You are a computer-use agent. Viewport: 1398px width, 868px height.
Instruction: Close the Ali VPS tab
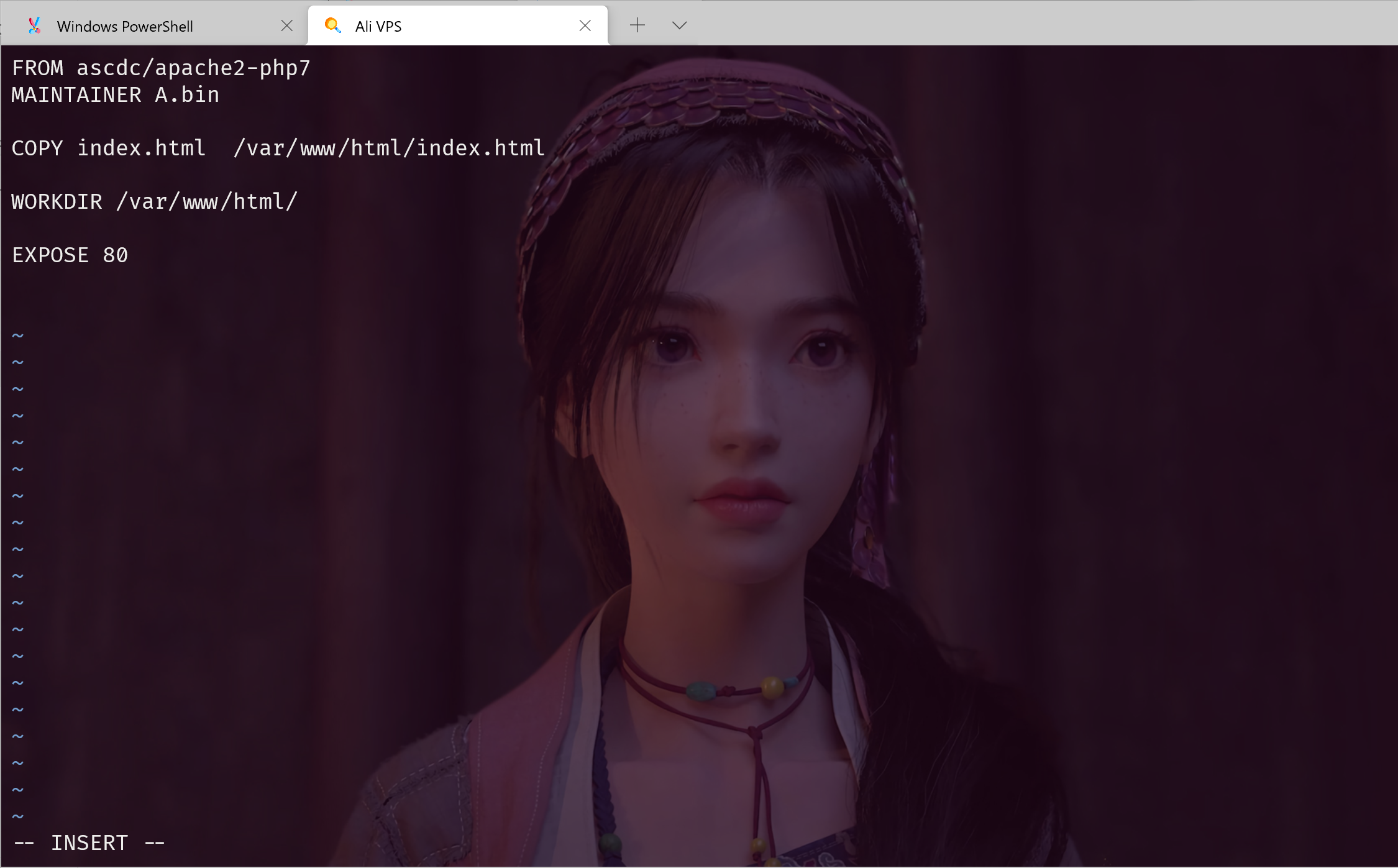point(585,25)
